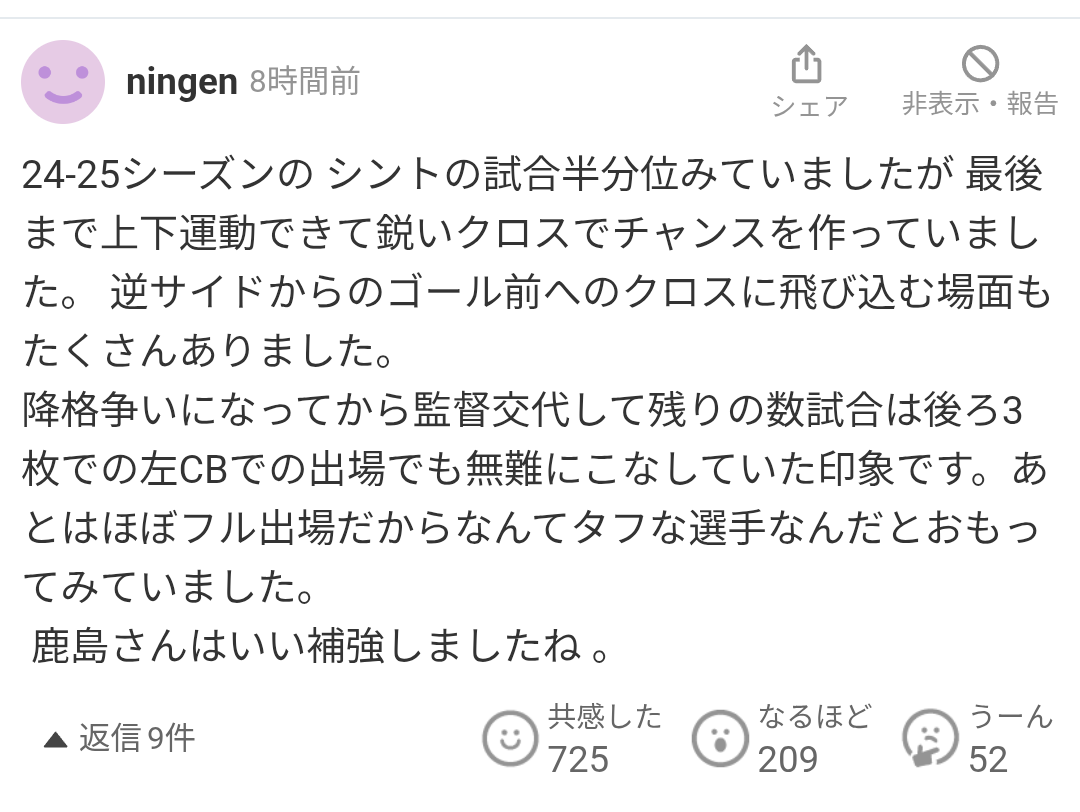Open the ningen username profile link
The width and height of the screenshot is (1080, 812).
point(182,83)
